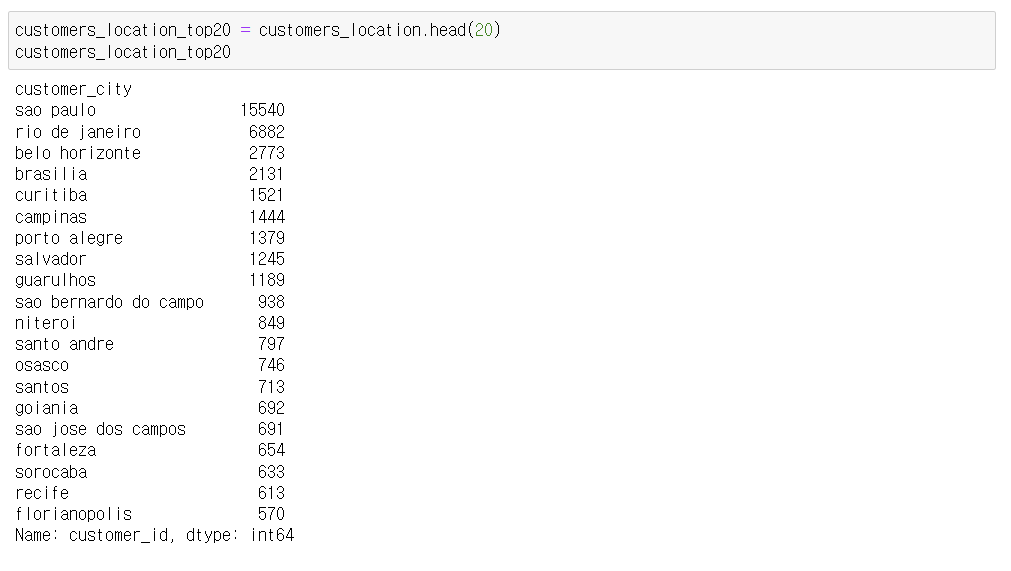
Task: Click the value 692
Action: click(271, 408)
